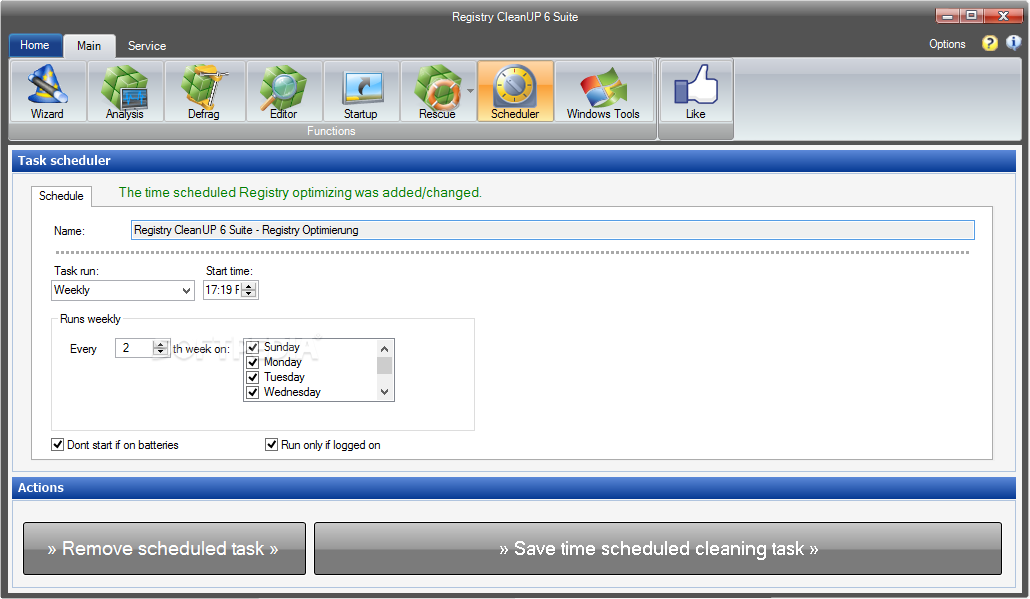
Task: Click Save time scheduled cleaning task
Action: 658,548
